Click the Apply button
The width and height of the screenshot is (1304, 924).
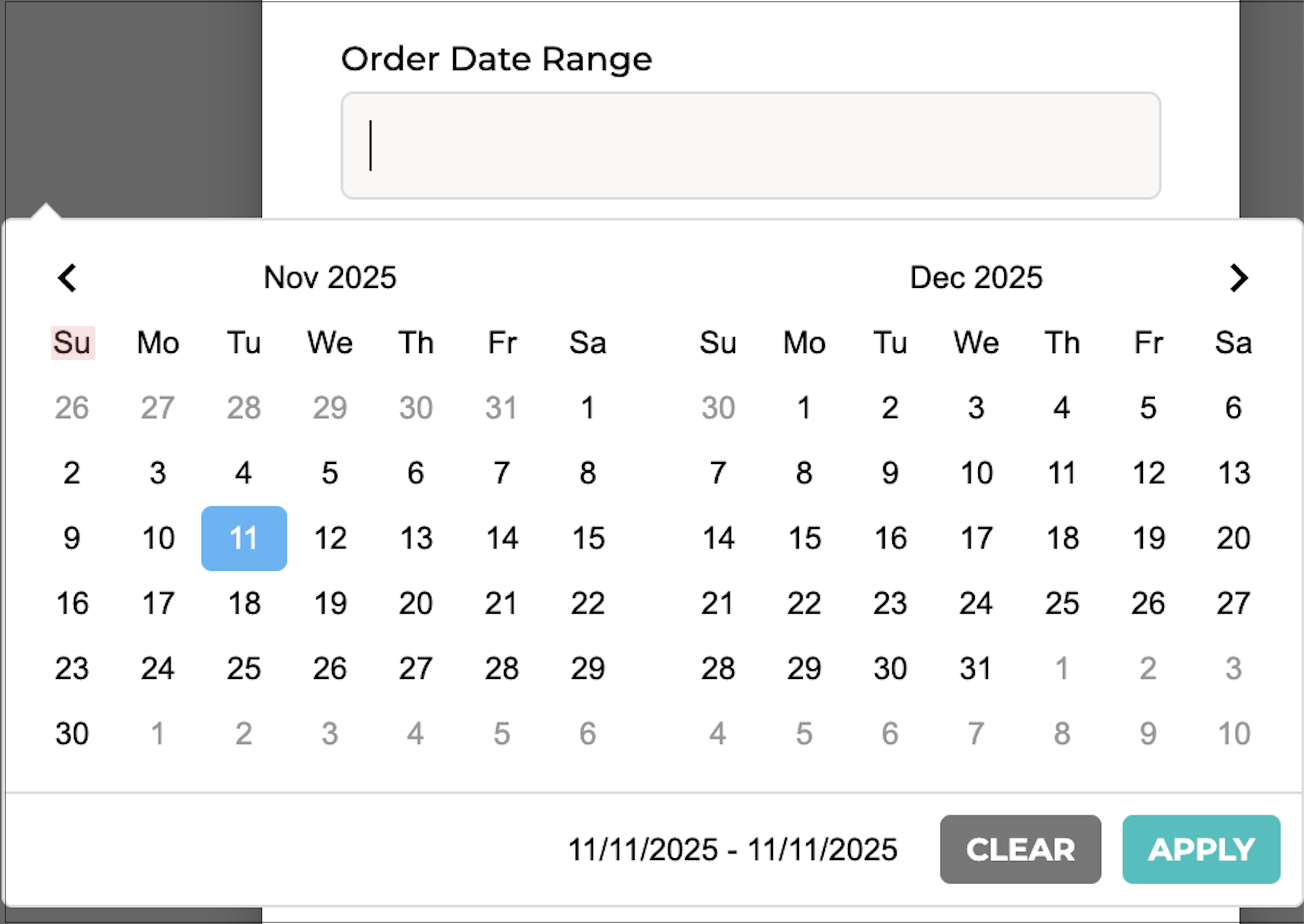[1201, 849]
